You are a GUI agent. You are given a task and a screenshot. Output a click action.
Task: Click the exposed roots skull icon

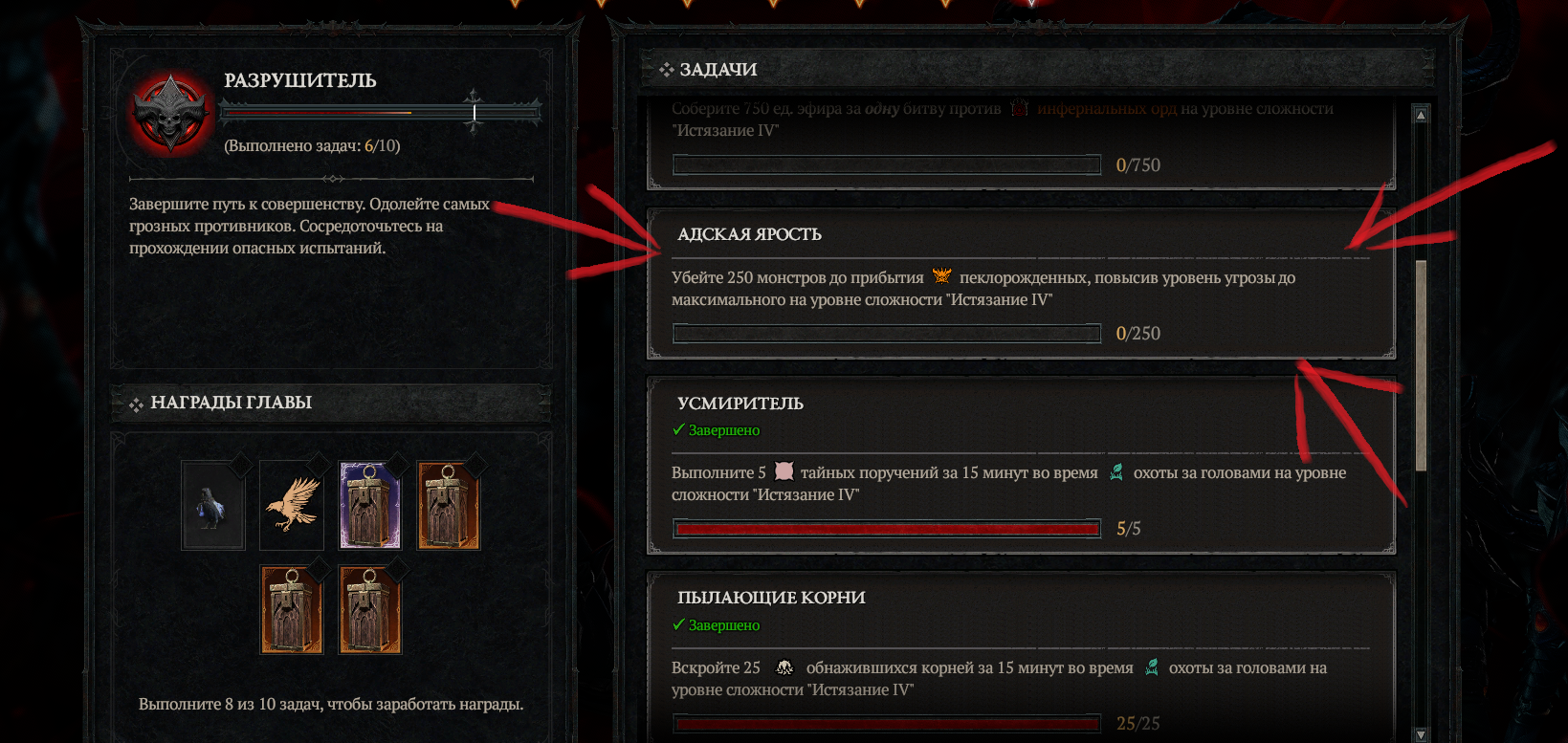coord(784,667)
